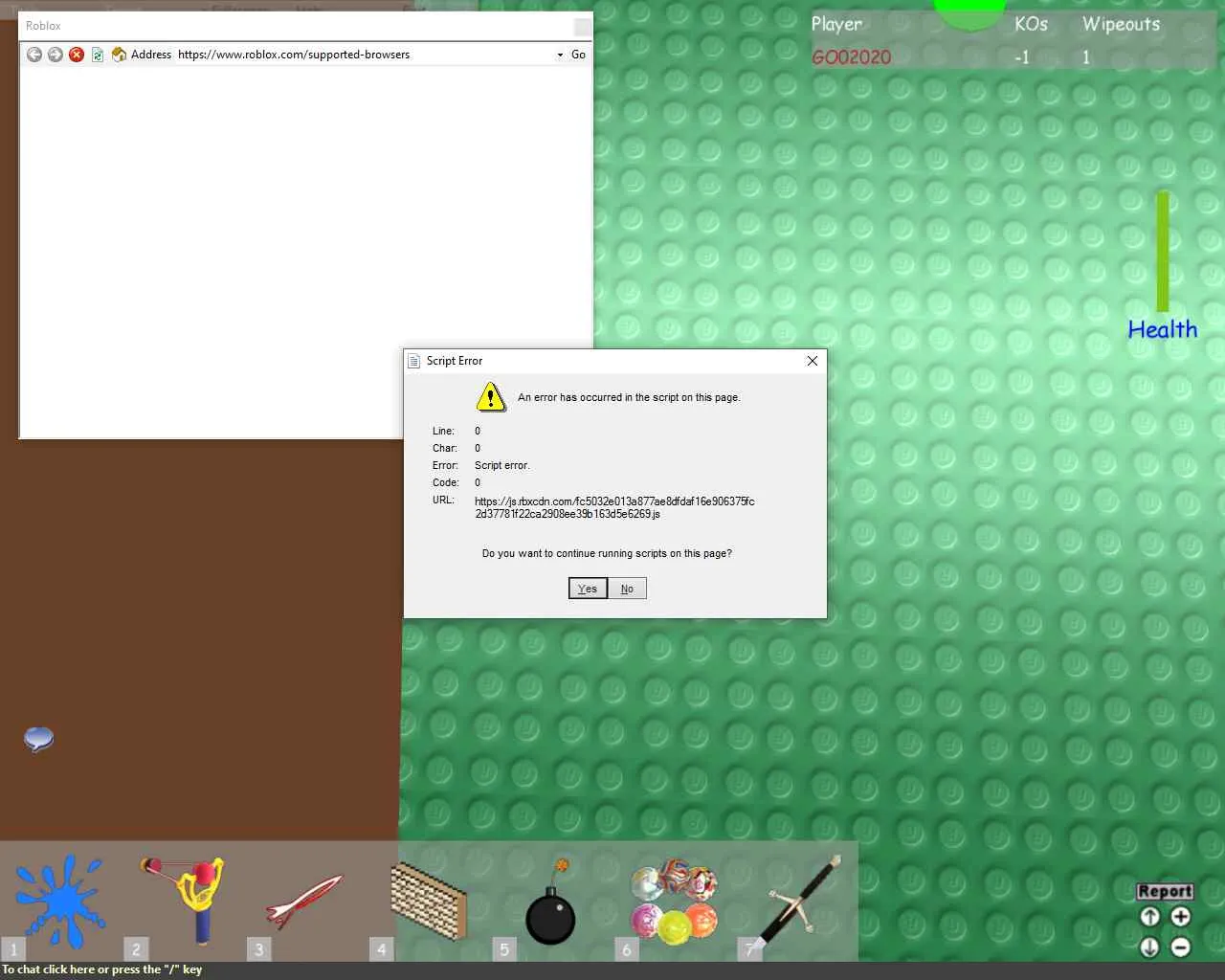Screen dimensions: 1225x980
Task: Click the 'Script error.' value text
Action: point(501,465)
